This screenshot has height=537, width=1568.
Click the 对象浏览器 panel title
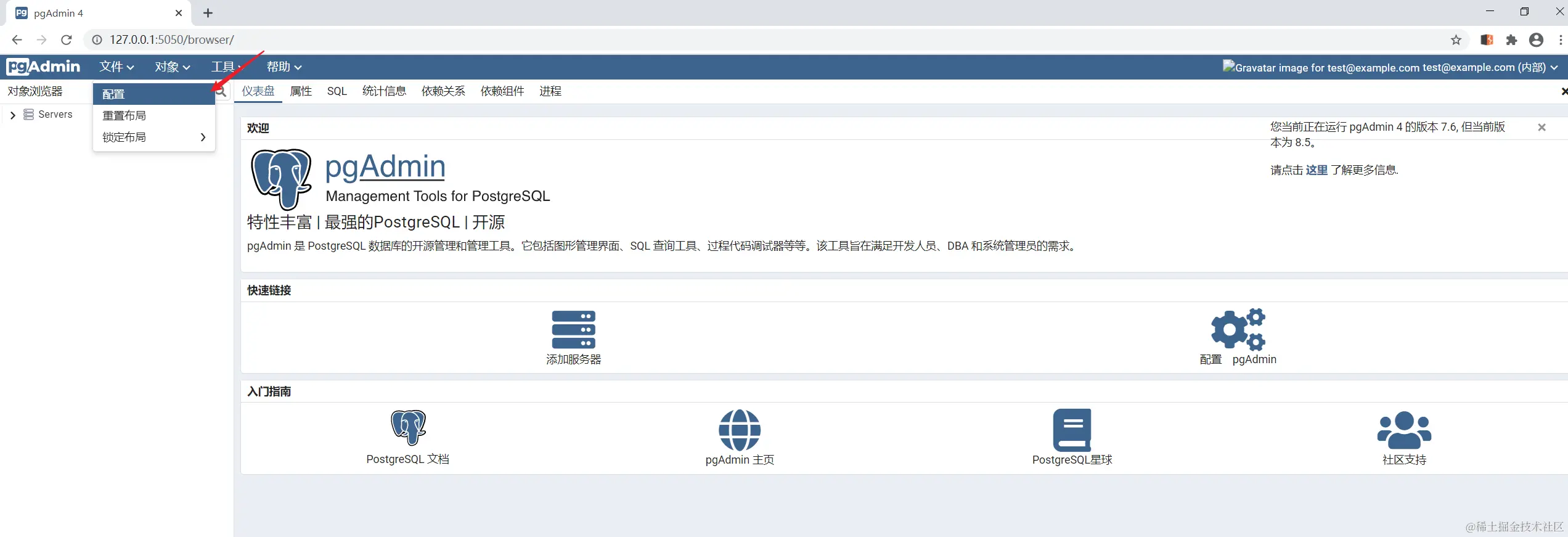[x=35, y=91]
